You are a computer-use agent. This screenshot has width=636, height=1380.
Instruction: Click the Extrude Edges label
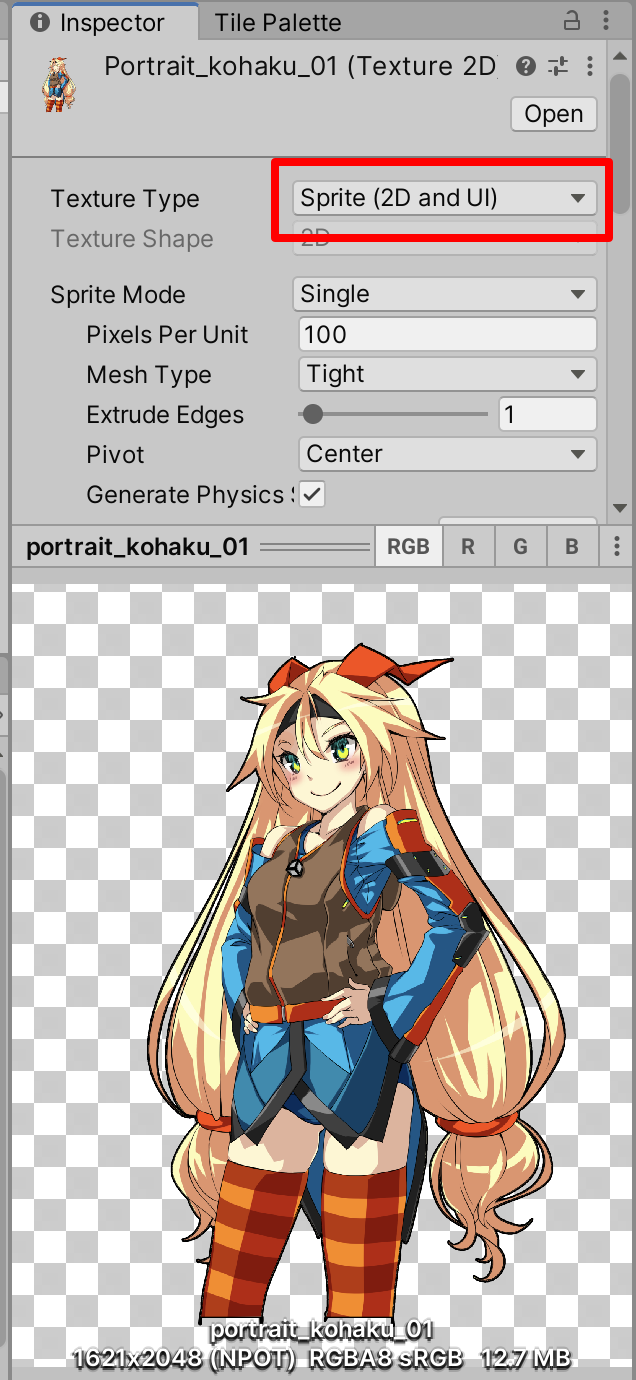click(165, 415)
